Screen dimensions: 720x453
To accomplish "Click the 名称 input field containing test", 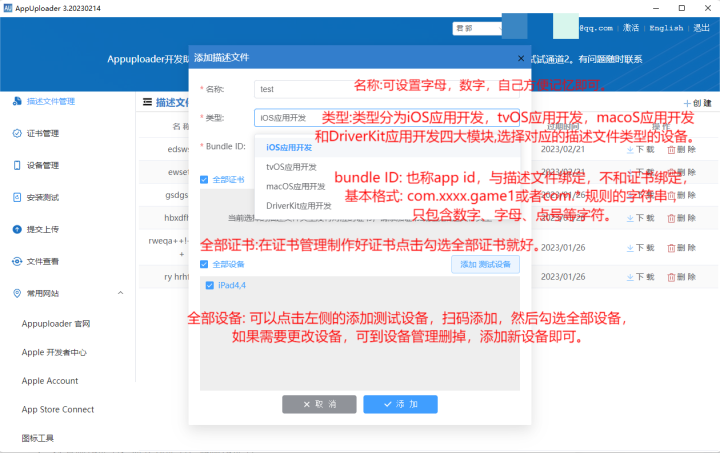I will (x=387, y=89).
